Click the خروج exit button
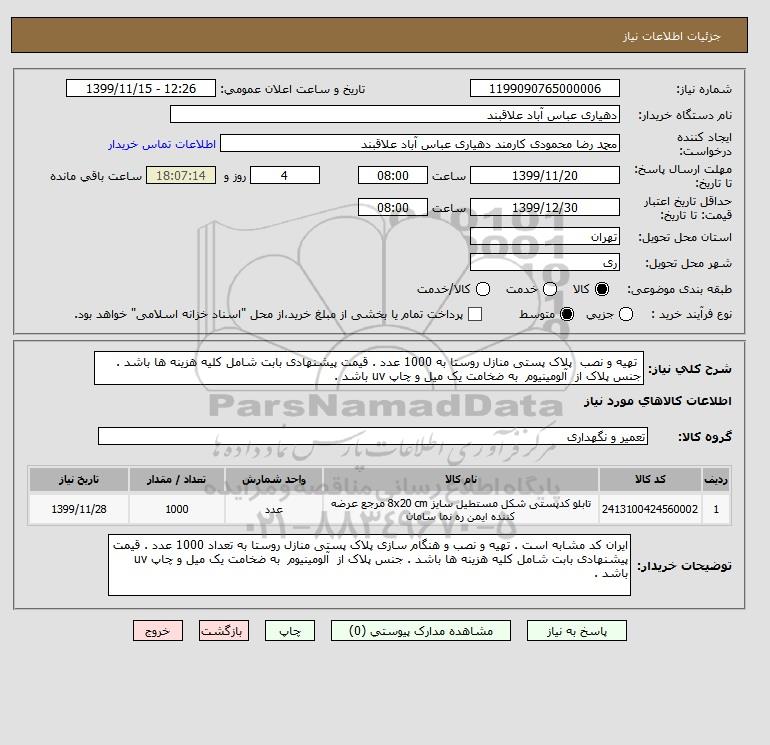Screen dimensions: 770x745 [x=158, y=631]
